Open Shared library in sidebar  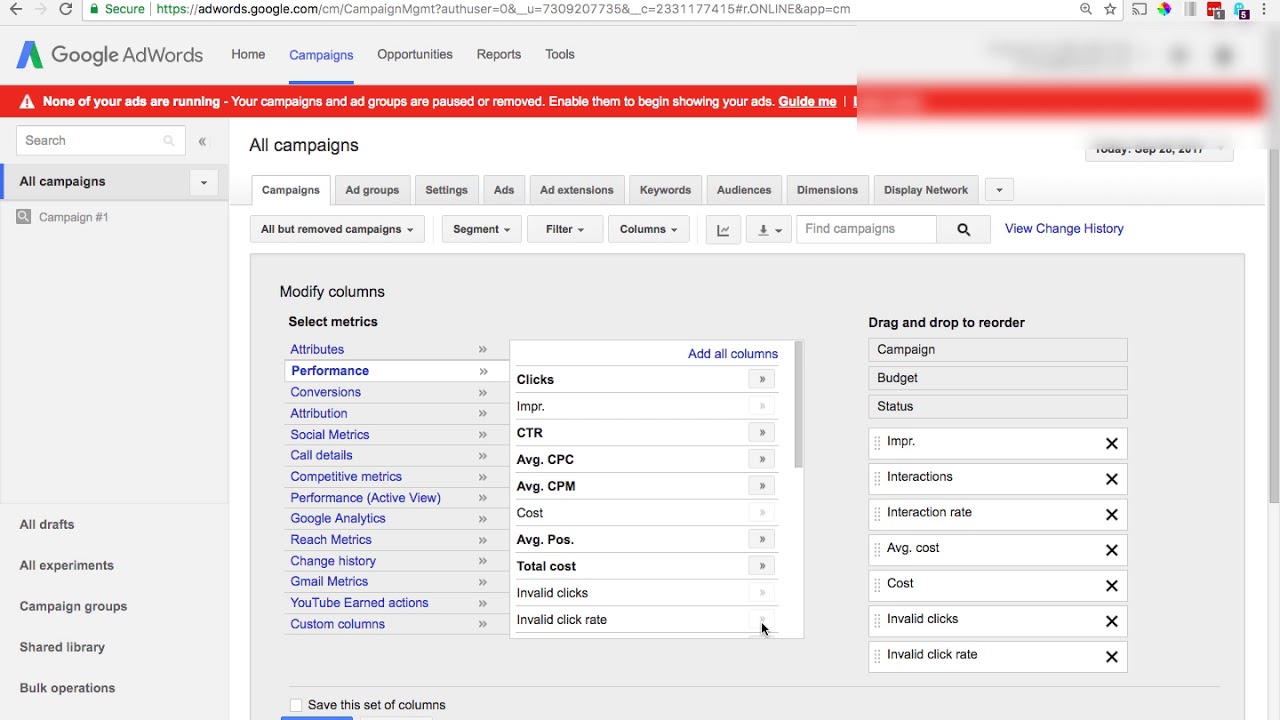pyautogui.click(x=62, y=647)
